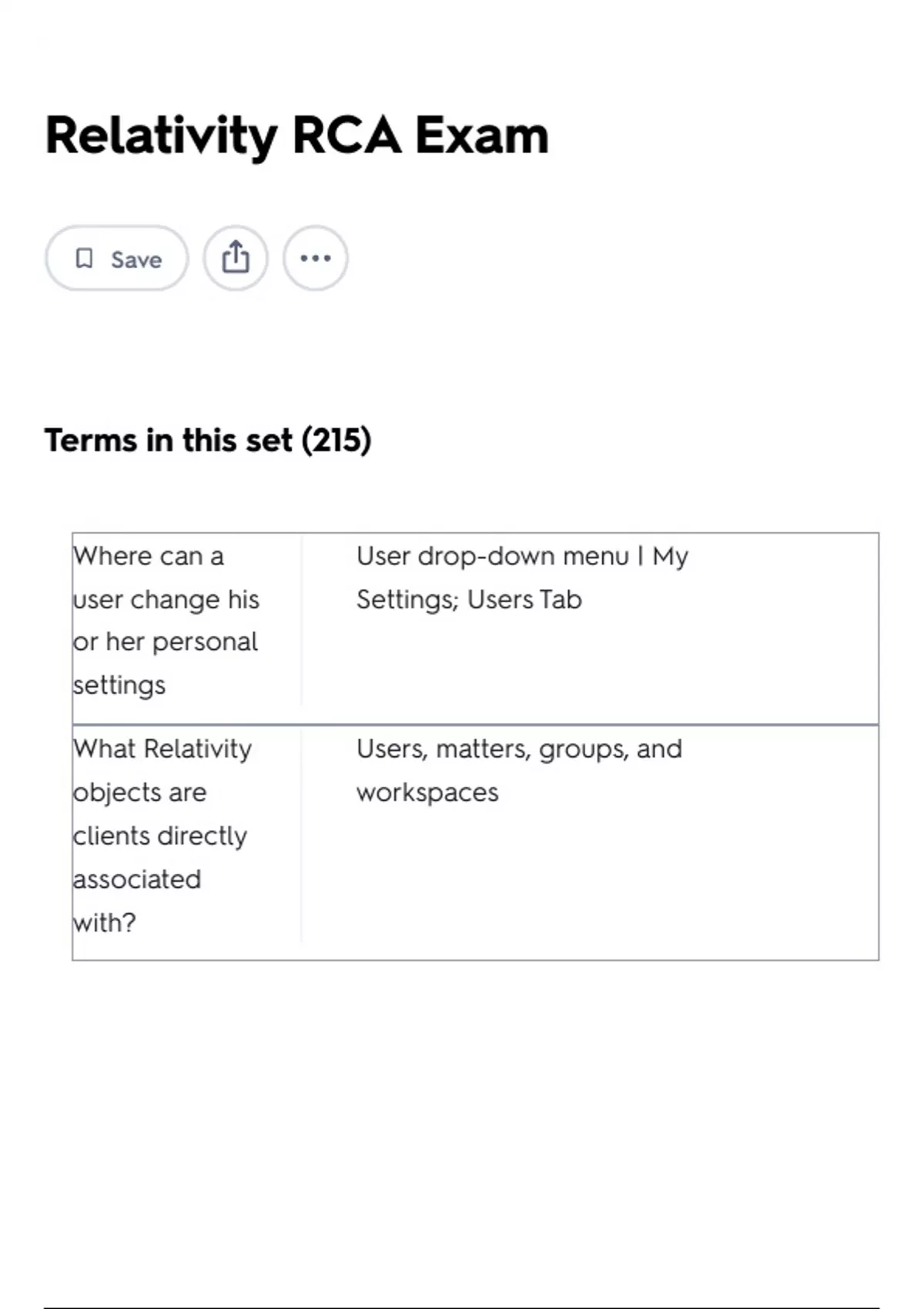This screenshot has height=1309, width=924.
Task: Click the vertical separator in the first card
Action: pos(302,620)
